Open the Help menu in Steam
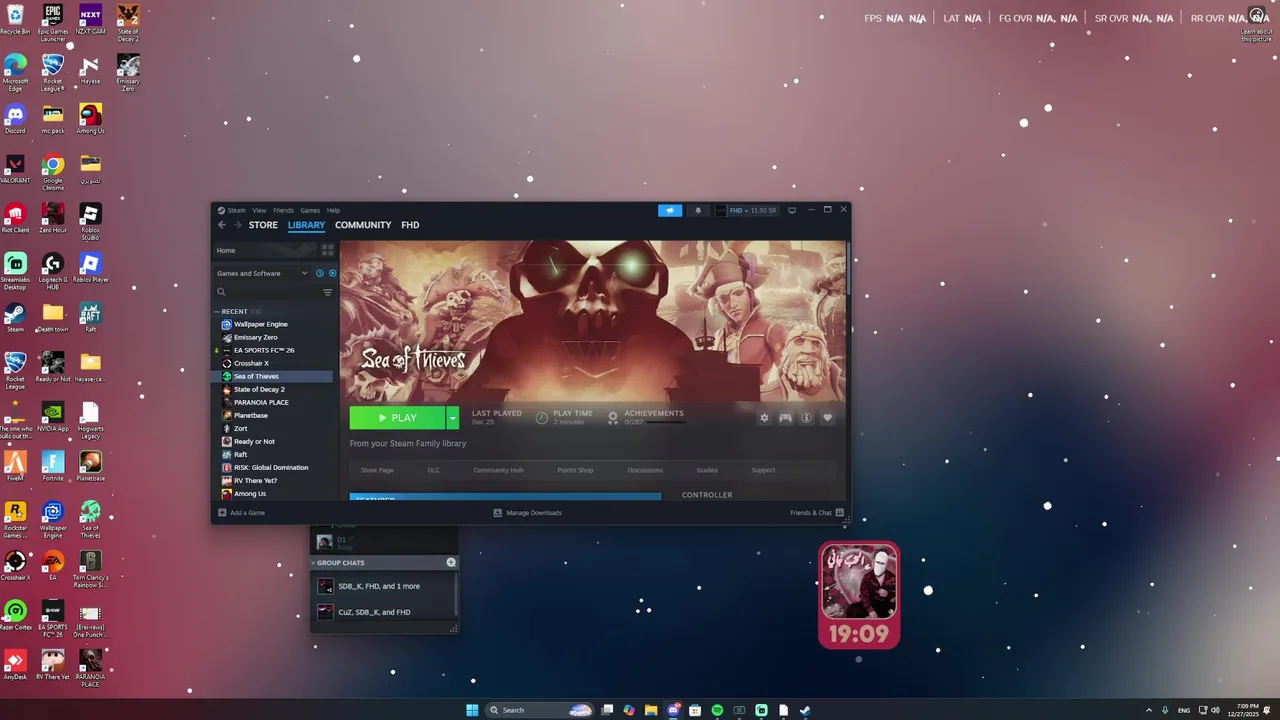Viewport: 1280px width, 720px height. (333, 210)
